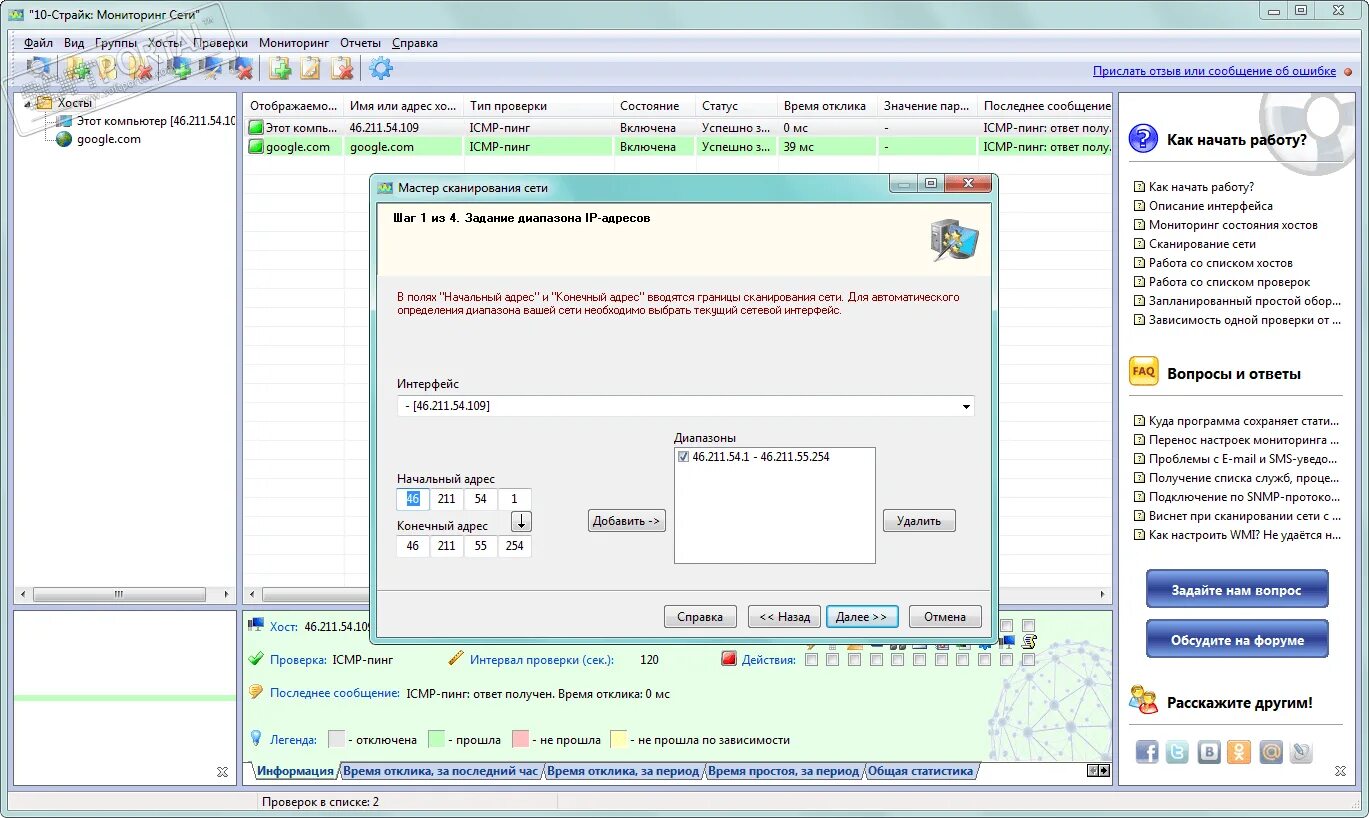This screenshot has height=818, width=1369.
Task: Click the Начальный адрес first octet field
Action: [x=412, y=498]
